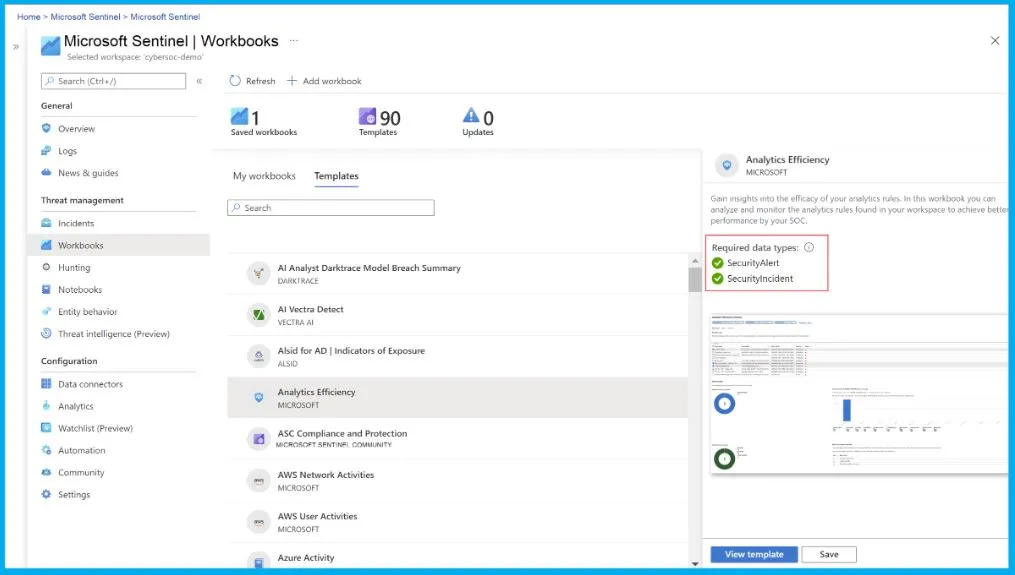Click the plus icon for Add workbook
1015x575 pixels.
coord(292,80)
